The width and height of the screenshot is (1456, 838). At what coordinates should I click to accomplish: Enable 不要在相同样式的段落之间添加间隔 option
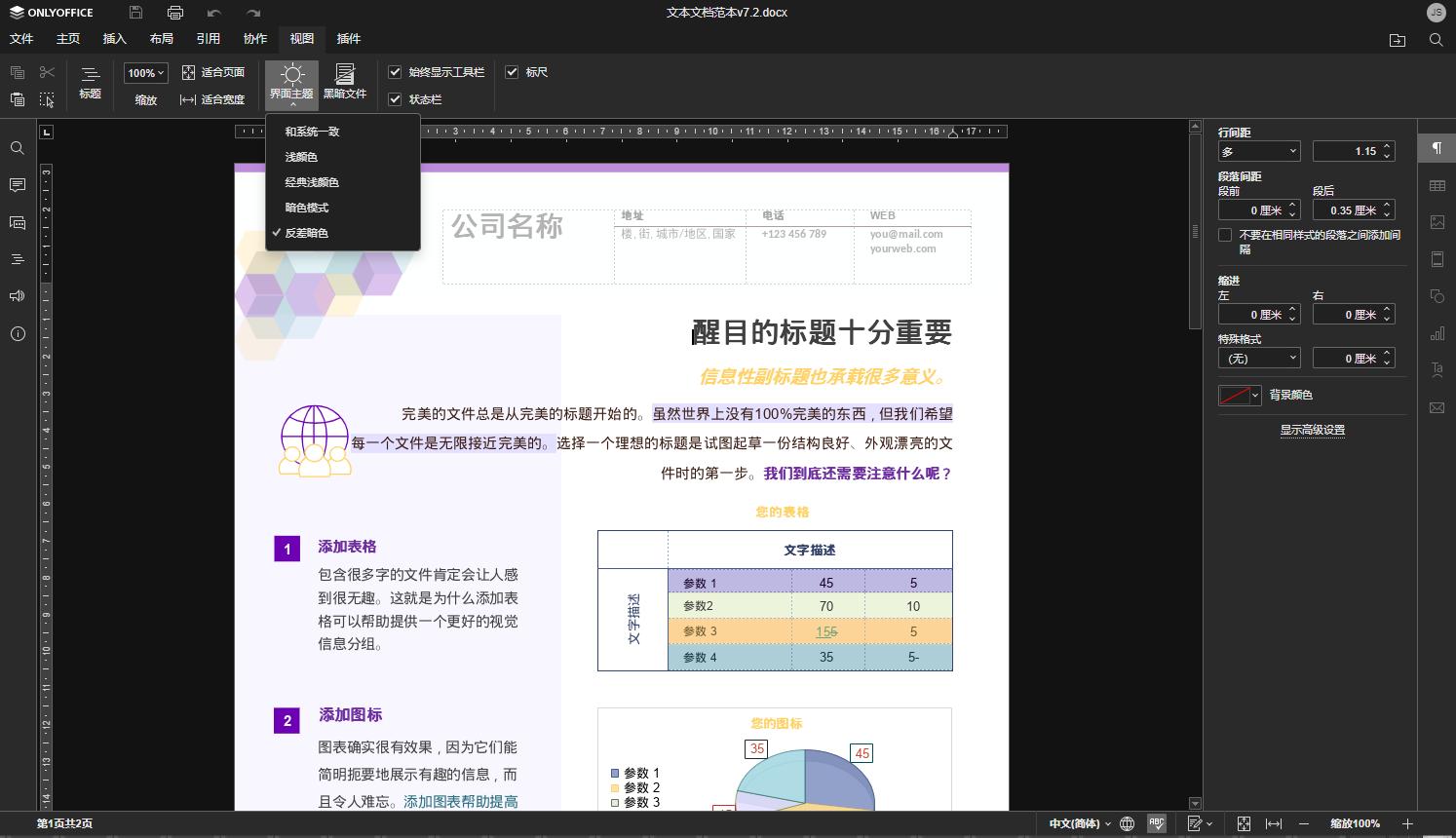tap(1225, 234)
